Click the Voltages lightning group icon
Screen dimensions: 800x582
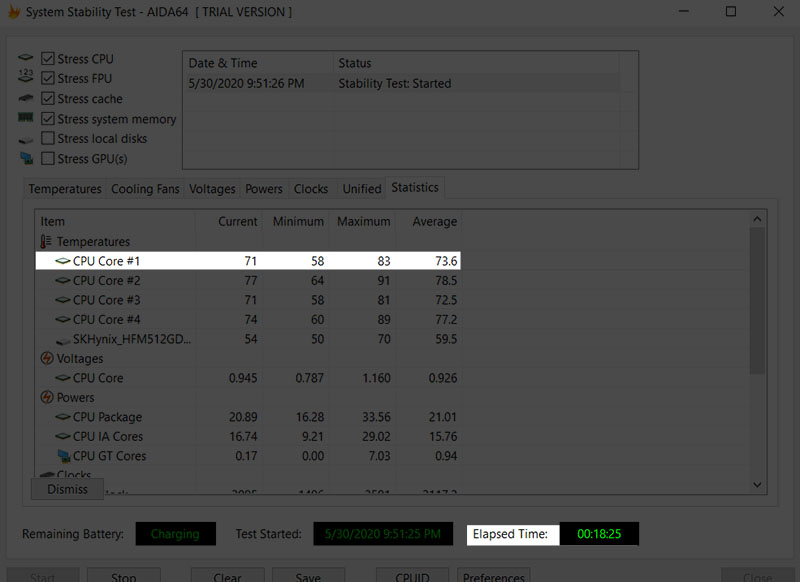tap(47, 358)
